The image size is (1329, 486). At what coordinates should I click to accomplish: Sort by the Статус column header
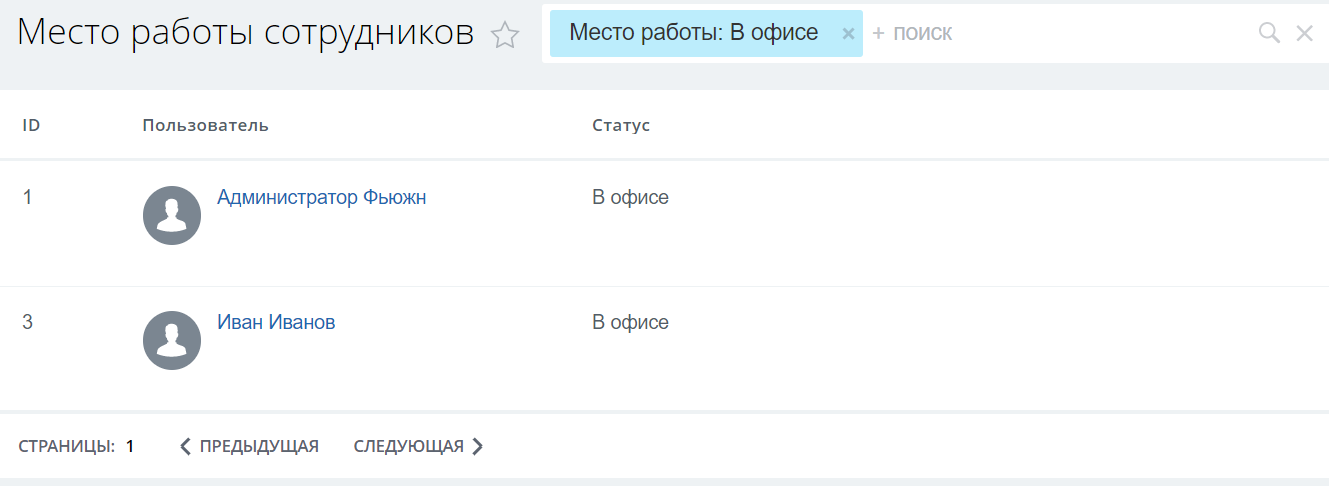click(621, 125)
